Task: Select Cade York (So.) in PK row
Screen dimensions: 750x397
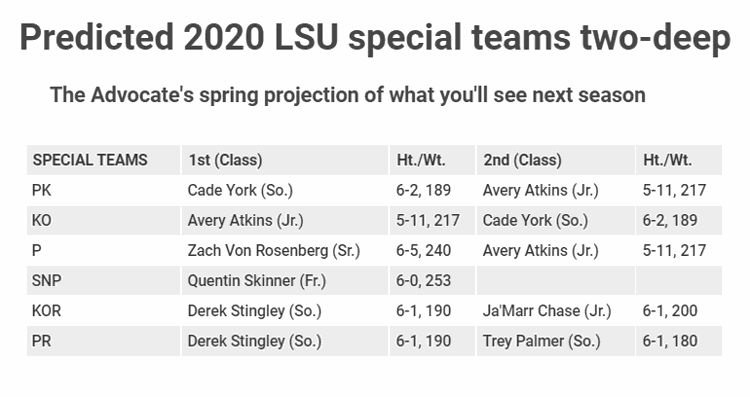Action: [240, 190]
